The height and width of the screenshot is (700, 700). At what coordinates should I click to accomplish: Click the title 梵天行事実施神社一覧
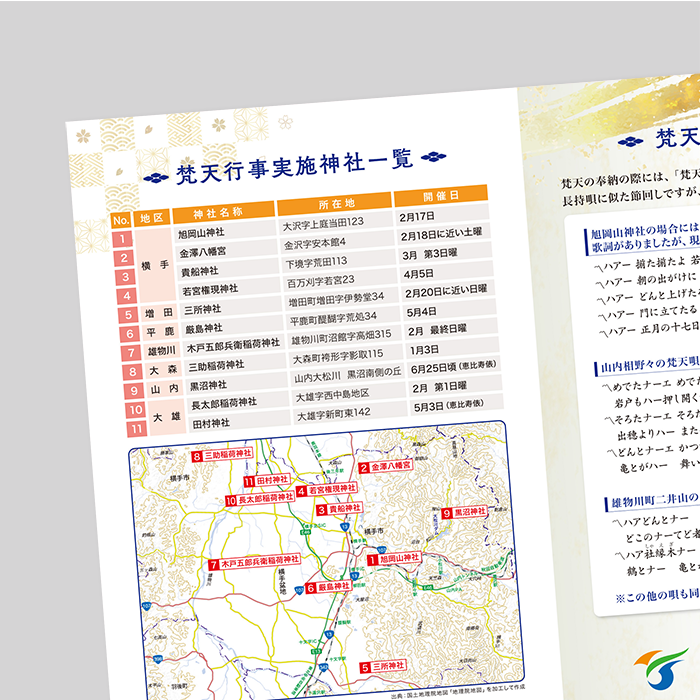click(x=295, y=167)
